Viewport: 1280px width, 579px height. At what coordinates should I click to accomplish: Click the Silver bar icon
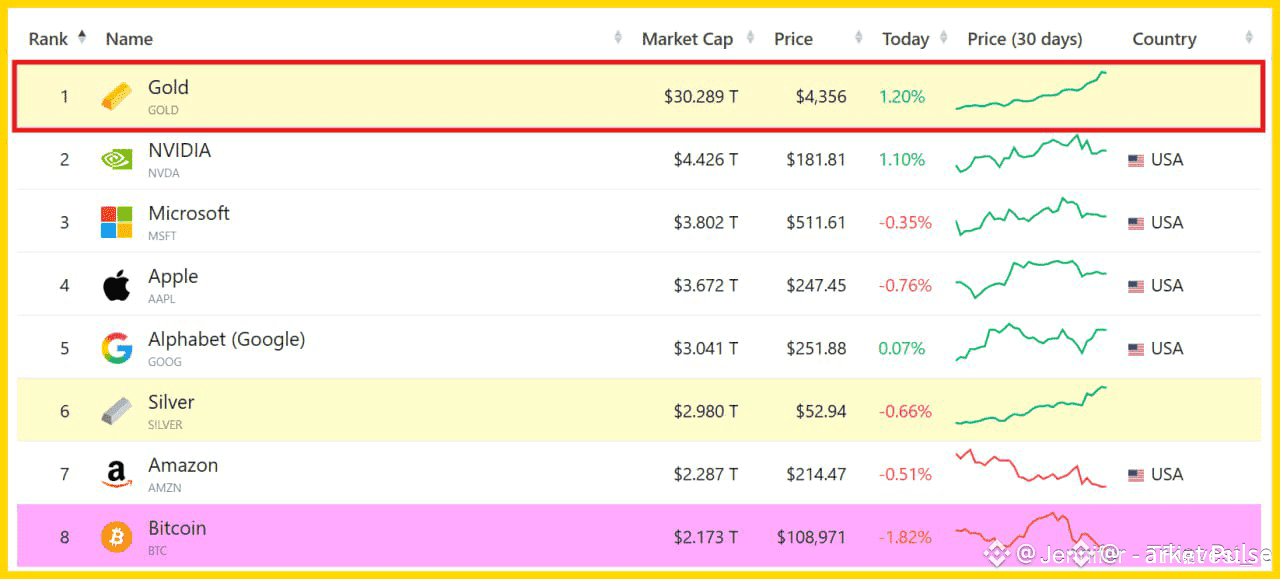tap(116, 411)
